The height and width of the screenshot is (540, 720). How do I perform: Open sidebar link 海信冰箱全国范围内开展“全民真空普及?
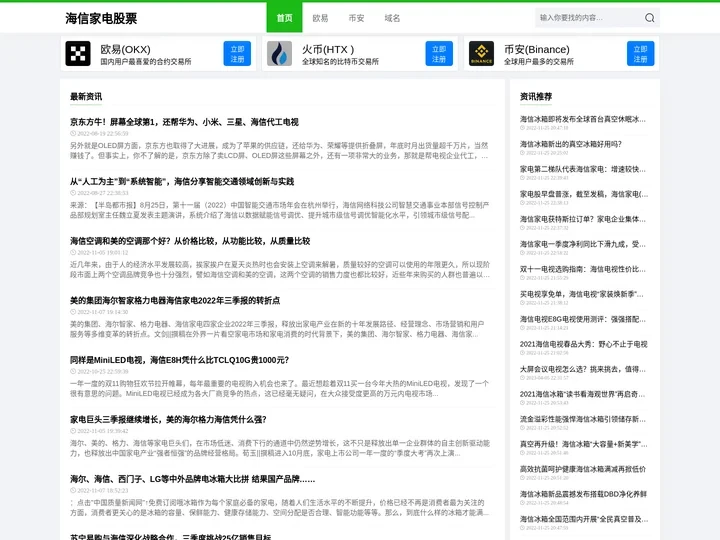tap(584, 519)
